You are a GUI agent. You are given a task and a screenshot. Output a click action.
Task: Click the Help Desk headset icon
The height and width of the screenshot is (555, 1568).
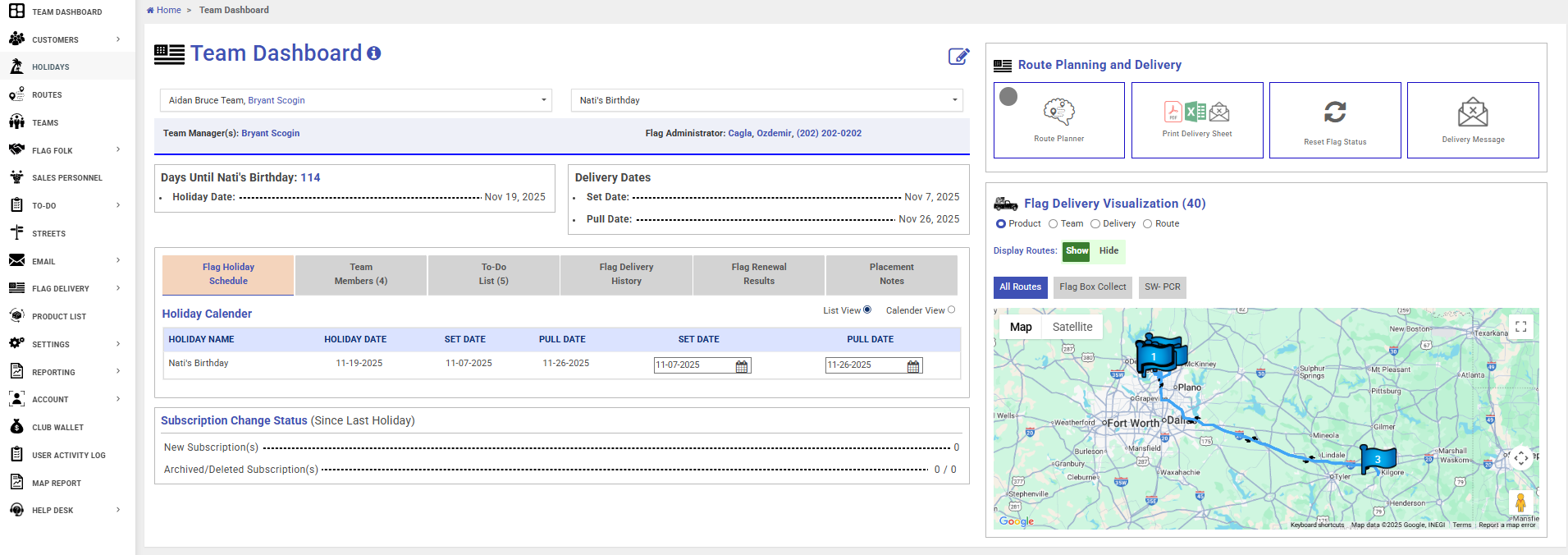tap(16, 510)
